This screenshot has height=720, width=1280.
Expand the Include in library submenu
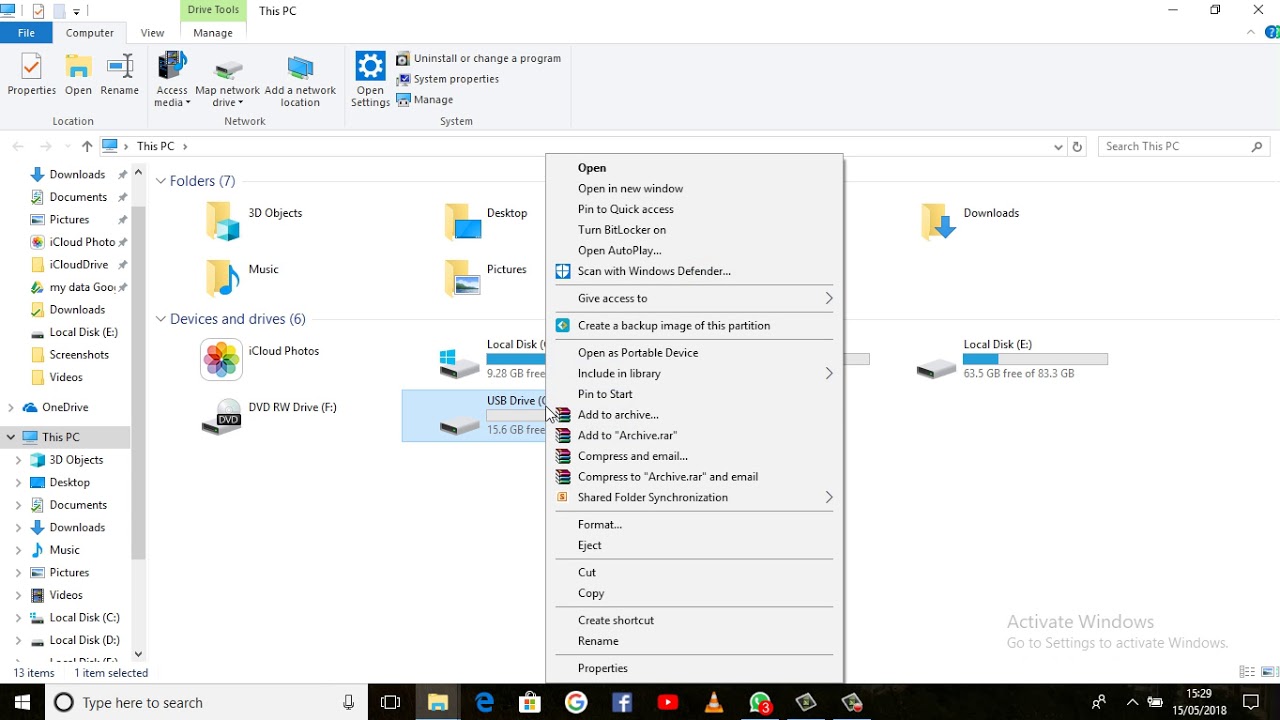click(x=694, y=373)
